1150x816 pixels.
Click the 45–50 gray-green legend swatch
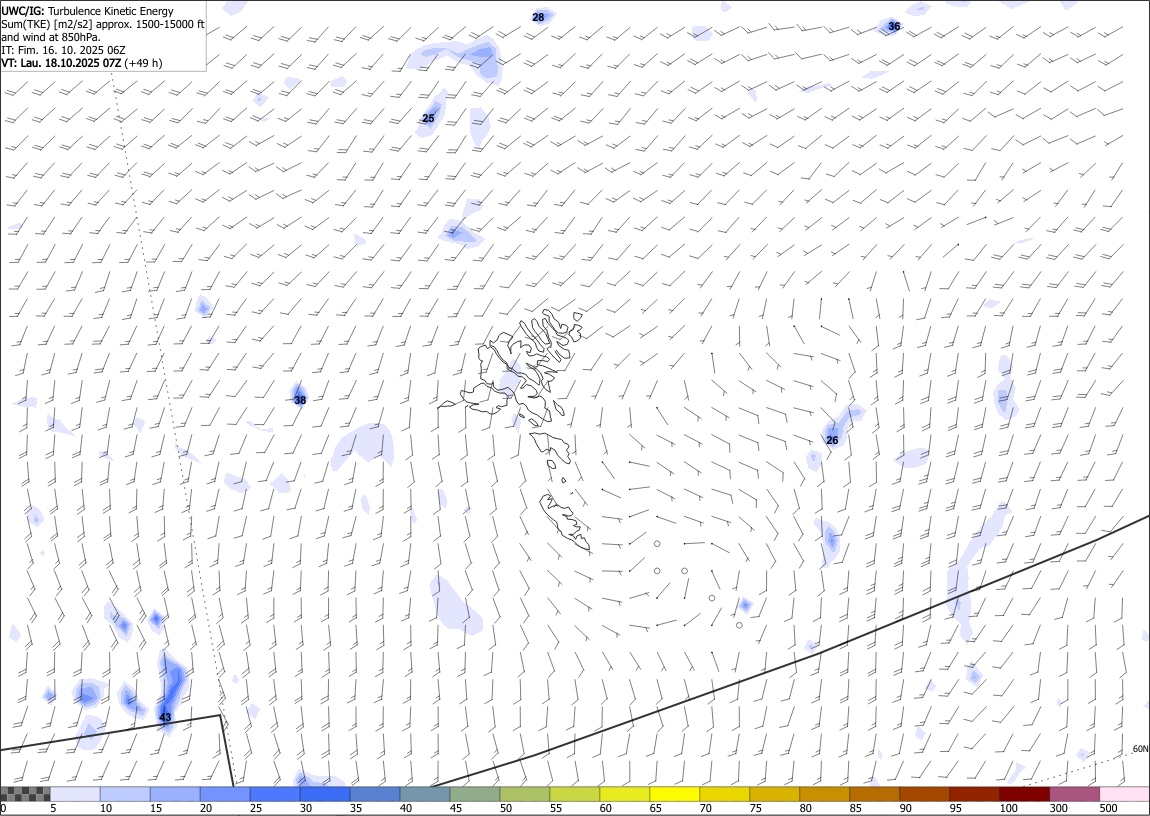[475, 794]
